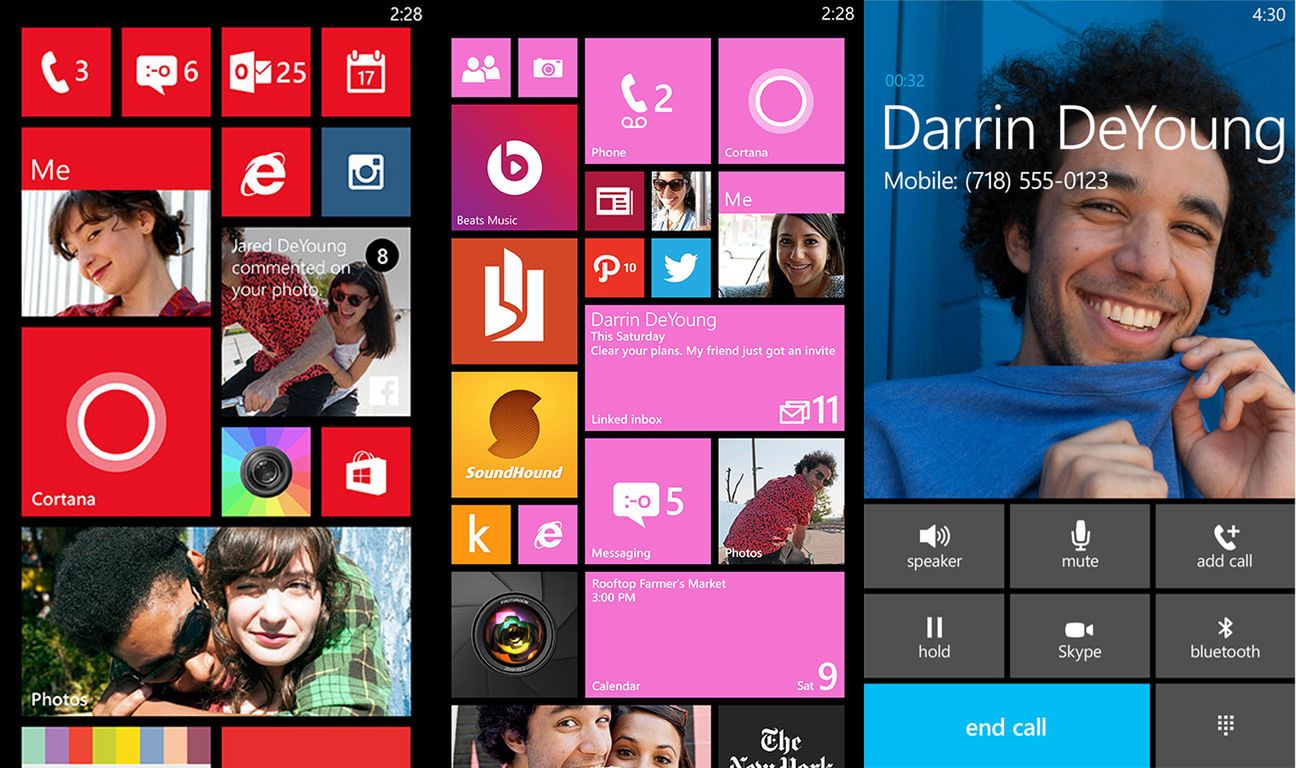The image size is (1296, 768).
Task: Open the rainbow camera app tile
Action: [266, 472]
